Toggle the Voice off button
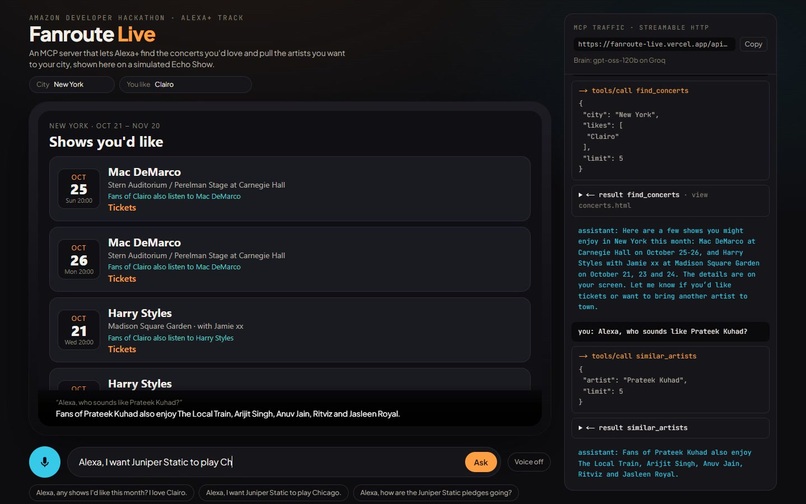The height and width of the screenshot is (504, 806). pyautogui.click(x=528, y=462)
